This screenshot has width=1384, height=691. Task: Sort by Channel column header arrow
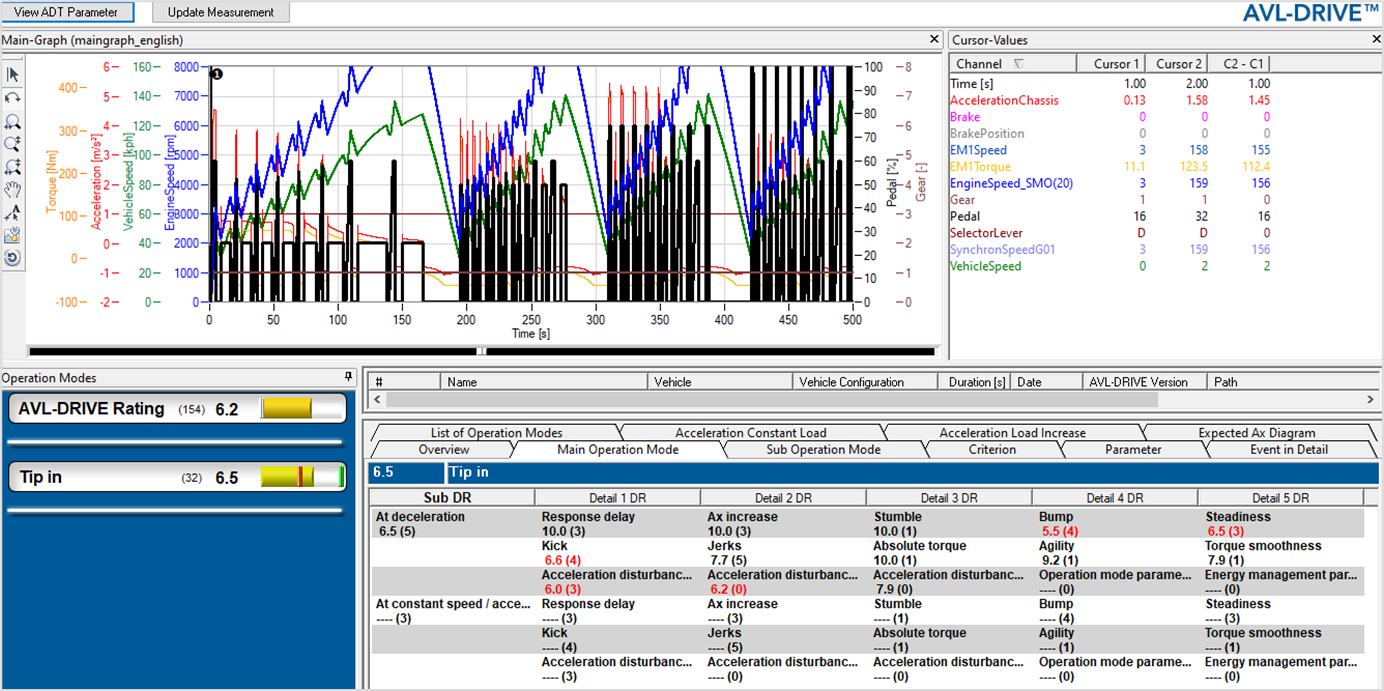pyautogui.click(x=1019, y=64)
